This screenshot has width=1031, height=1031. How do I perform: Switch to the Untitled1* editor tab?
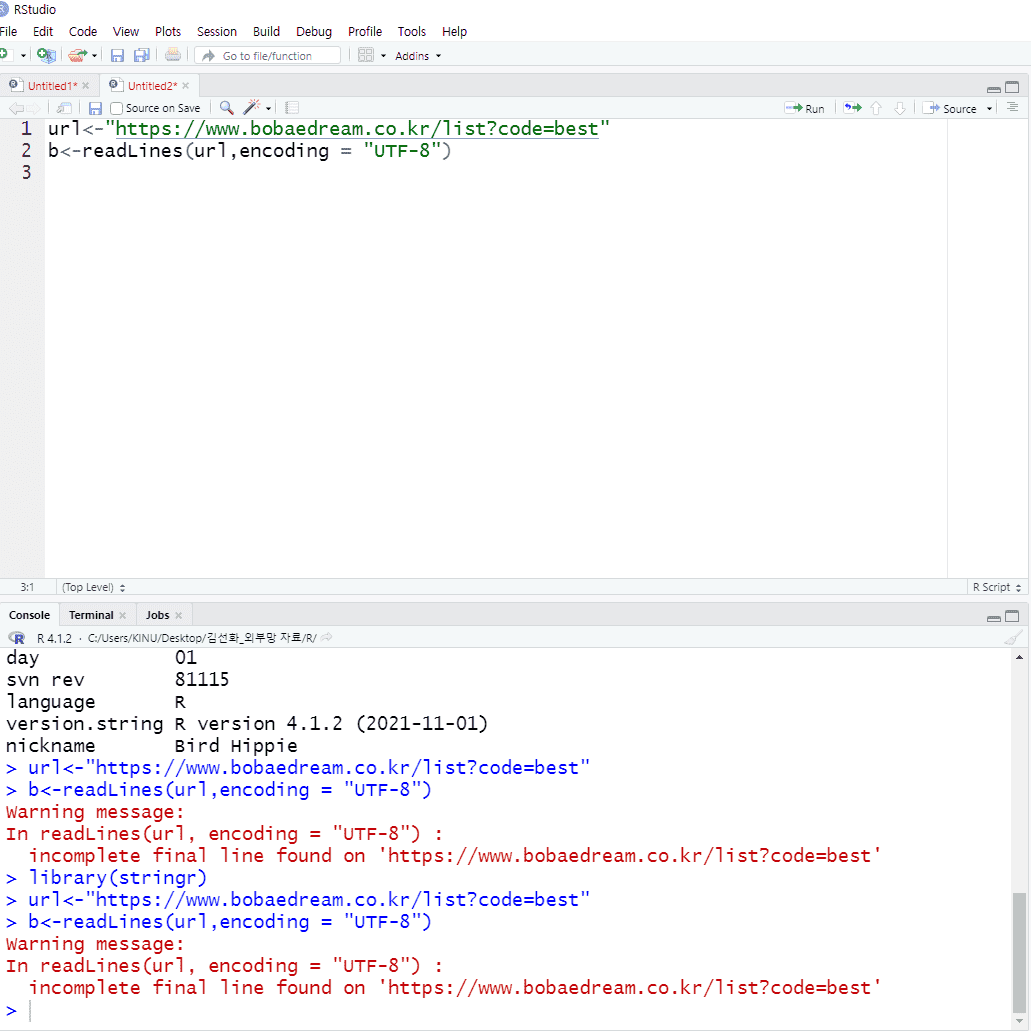coord(52,85)
